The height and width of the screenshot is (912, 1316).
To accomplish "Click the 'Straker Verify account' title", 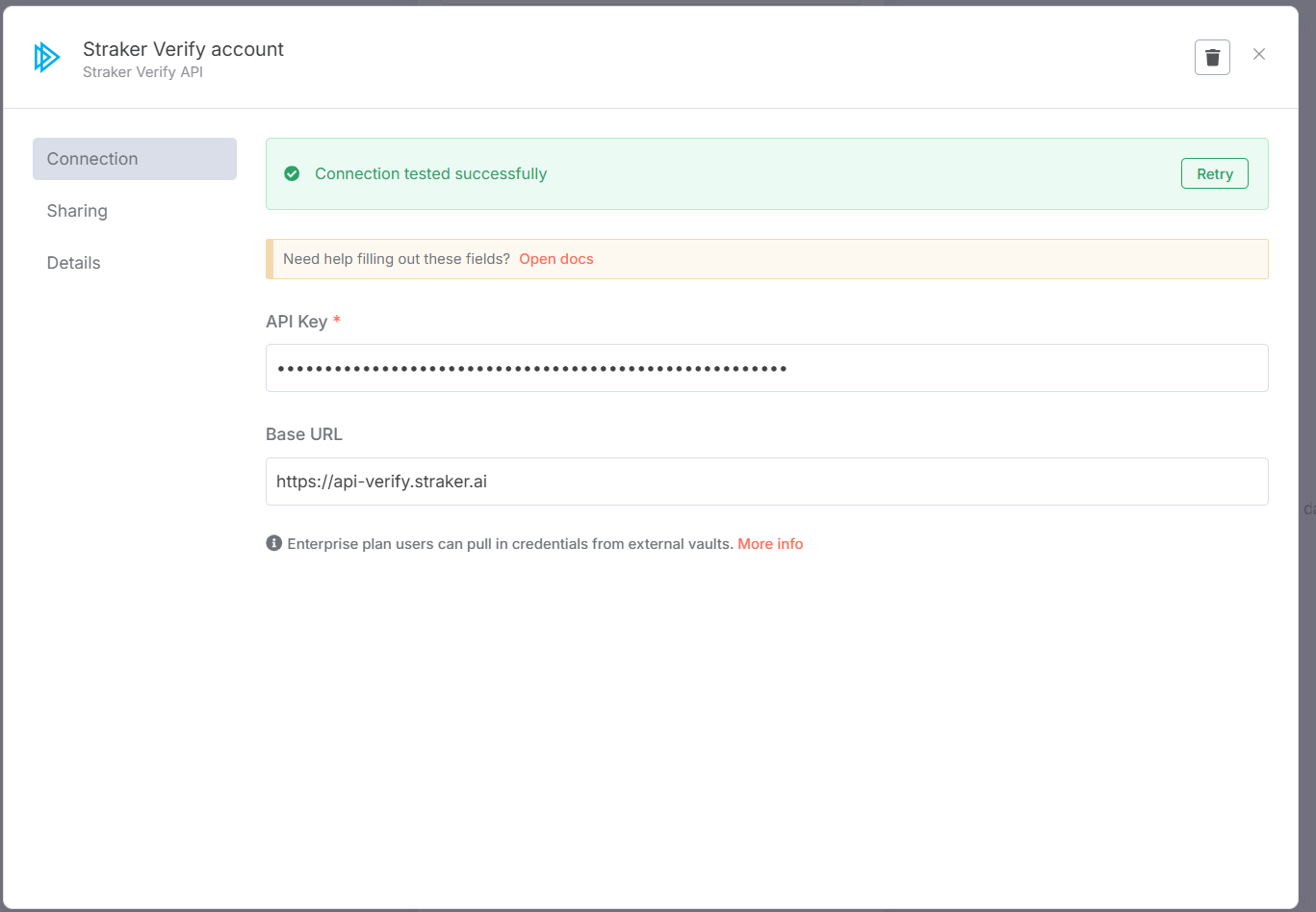I will tap(183, 49).
